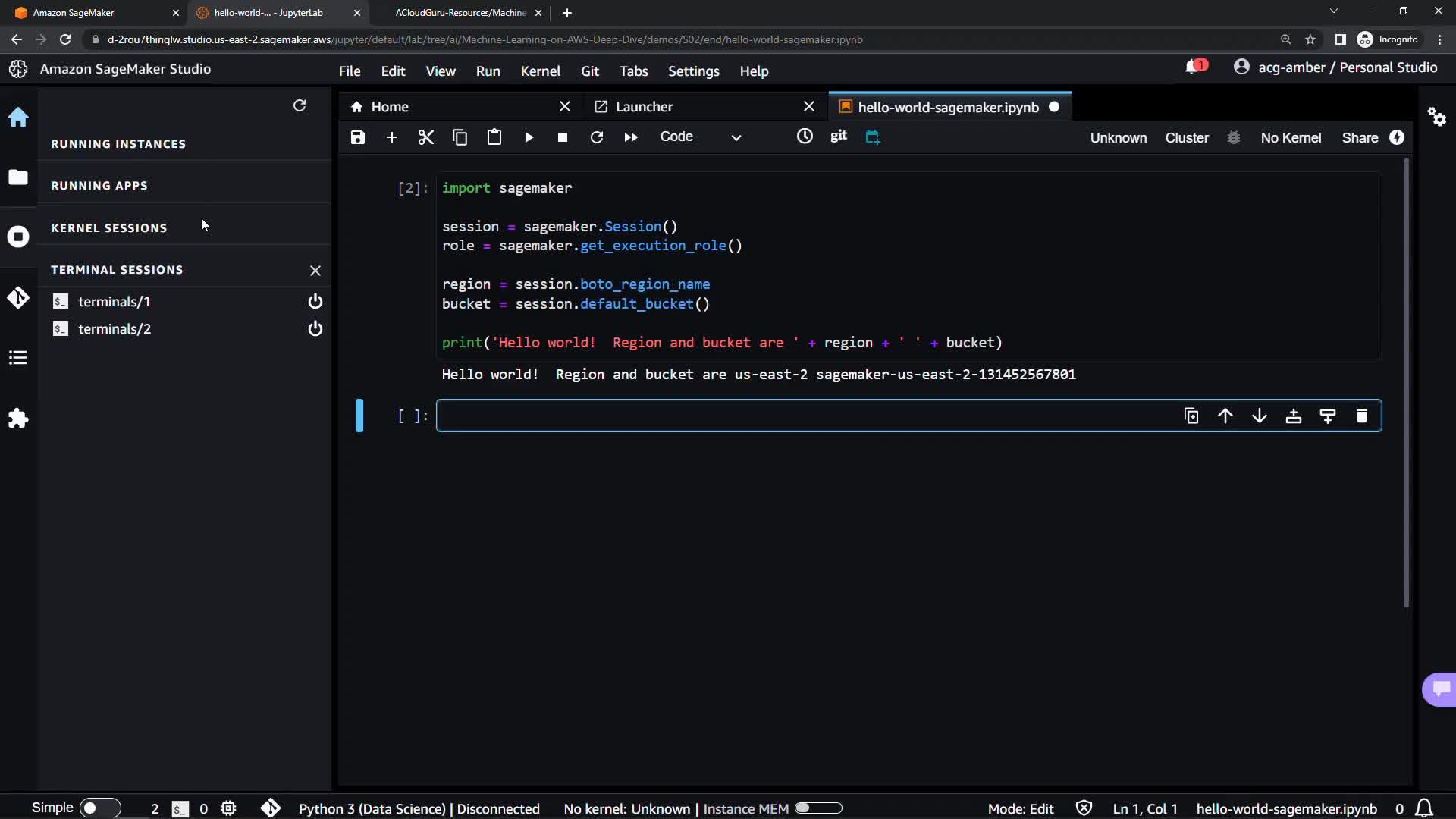Click the Share button
The width and height of the screenshot is (1456, 819).
pyautogui.click(x=1360, y=138)
